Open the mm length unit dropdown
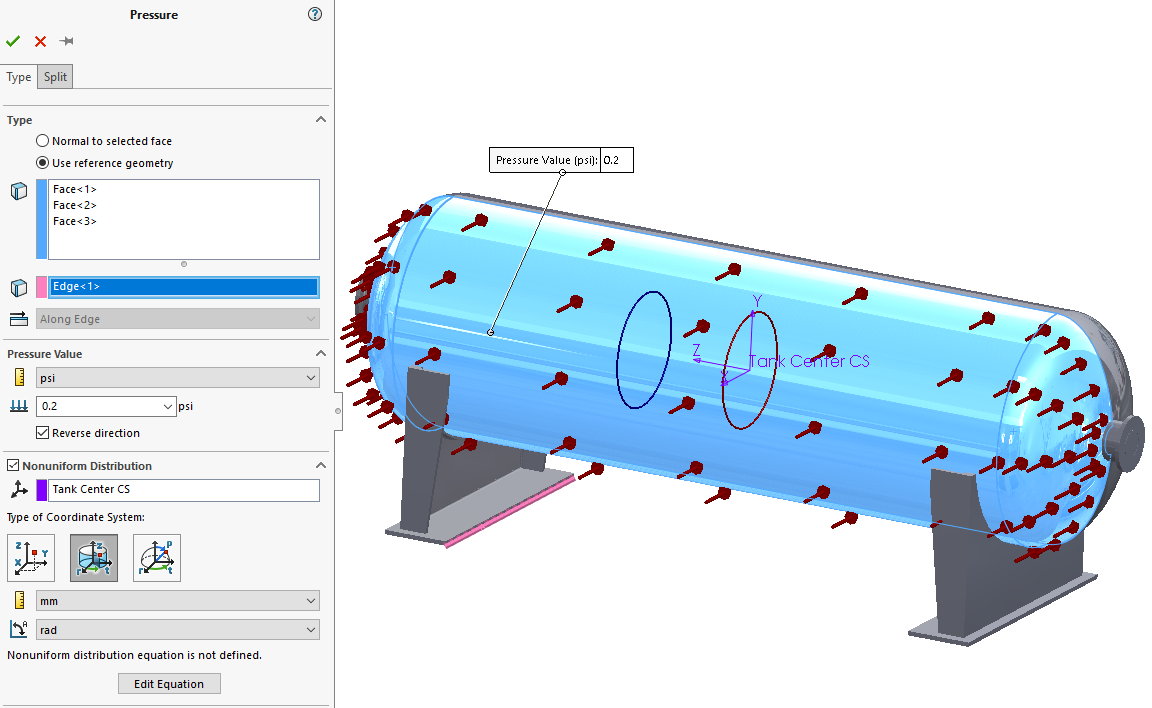This screenshot has width=1152, height=708. click(x=177, y=601)
